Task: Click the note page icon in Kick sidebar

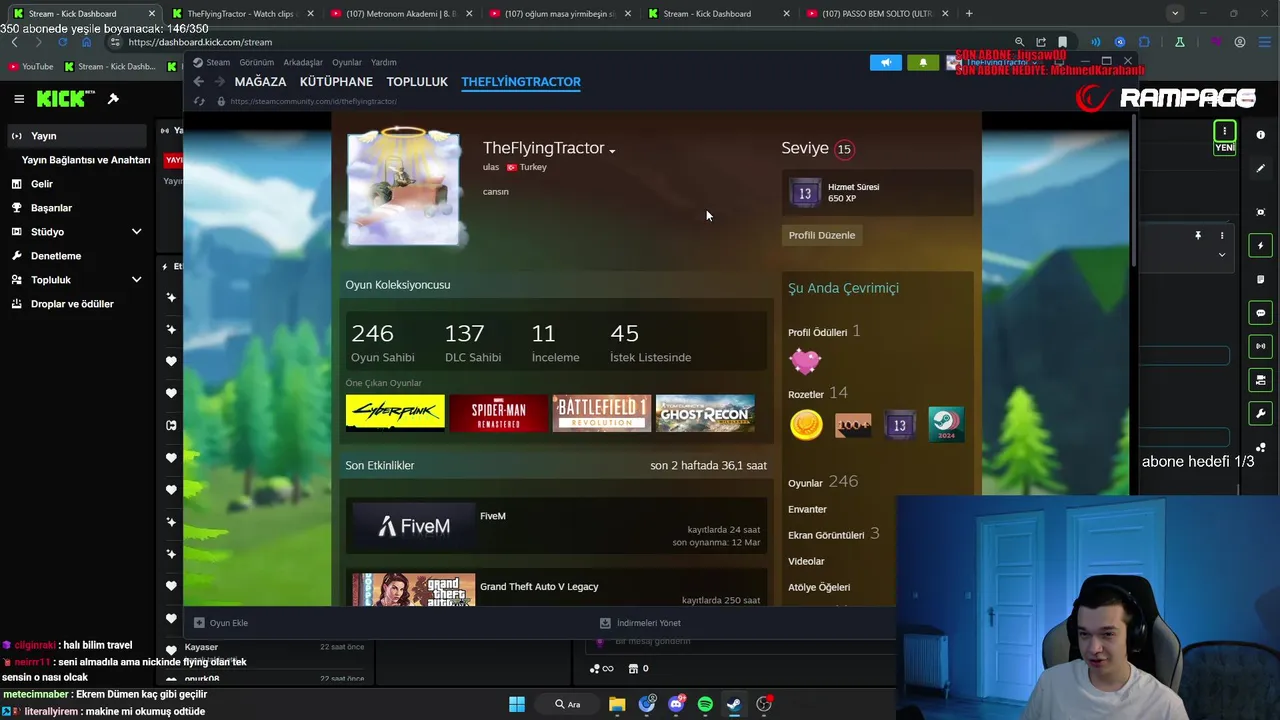Action: (x=1261, y=279)
